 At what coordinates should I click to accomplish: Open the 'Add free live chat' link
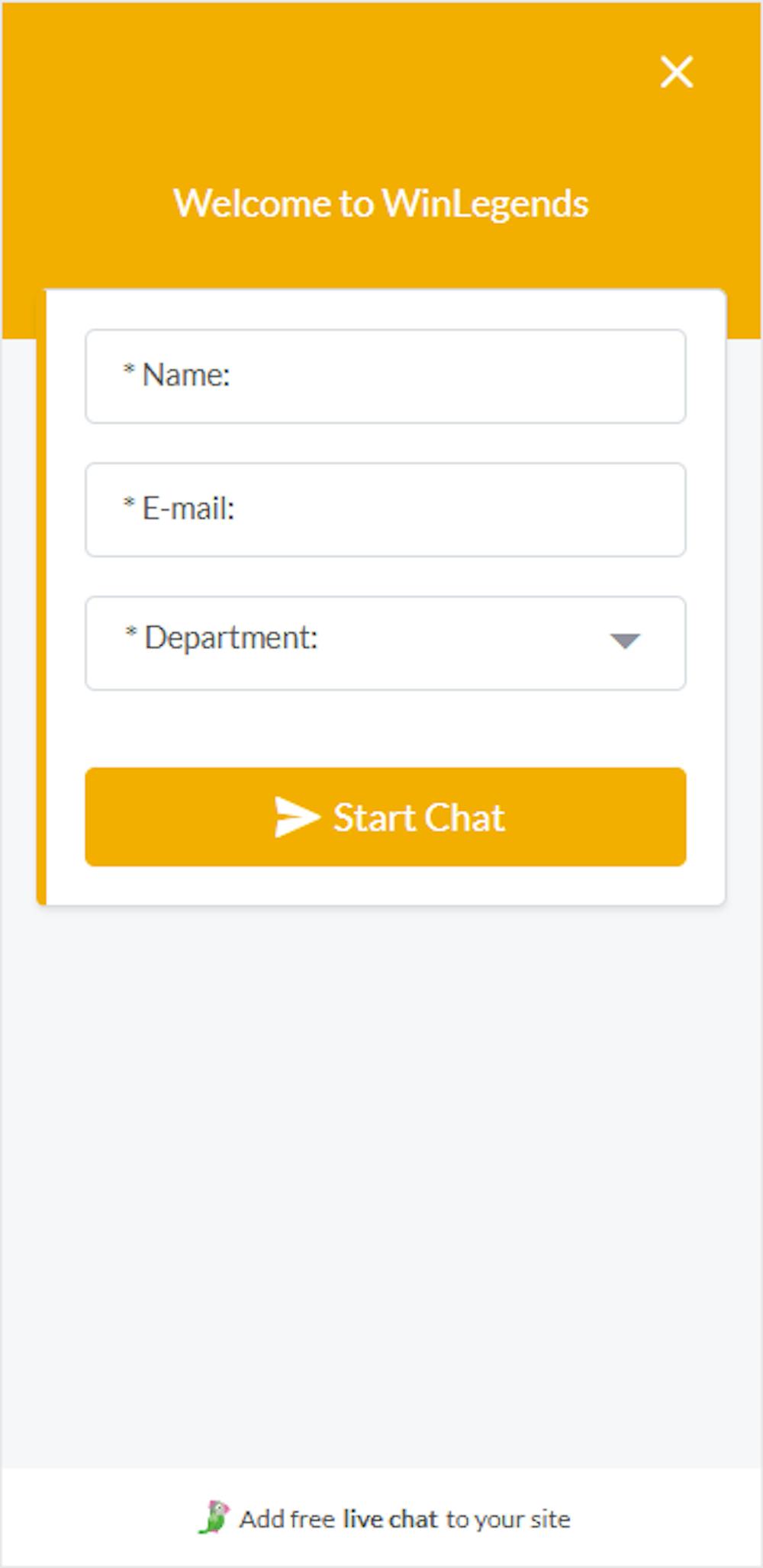tap(385, 1518)
